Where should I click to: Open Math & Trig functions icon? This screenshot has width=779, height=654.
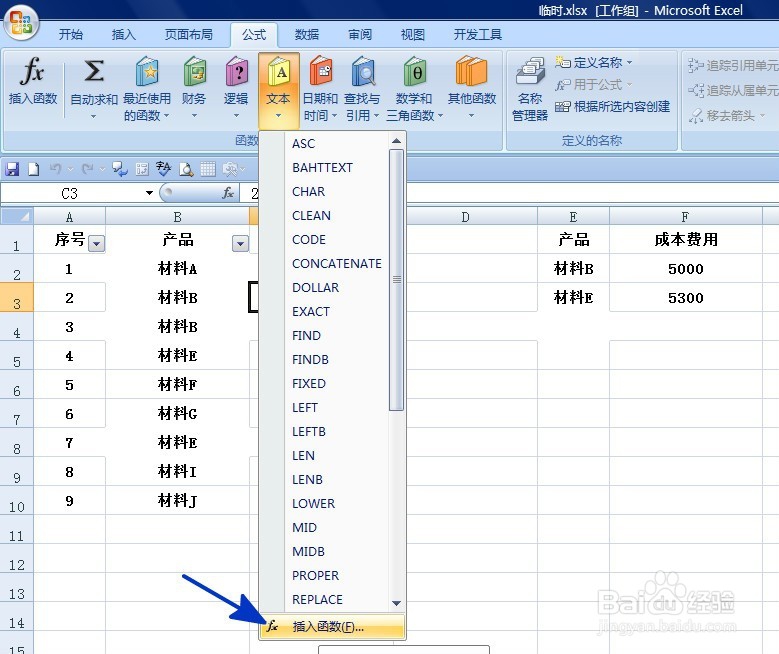[x=414, y=87]
